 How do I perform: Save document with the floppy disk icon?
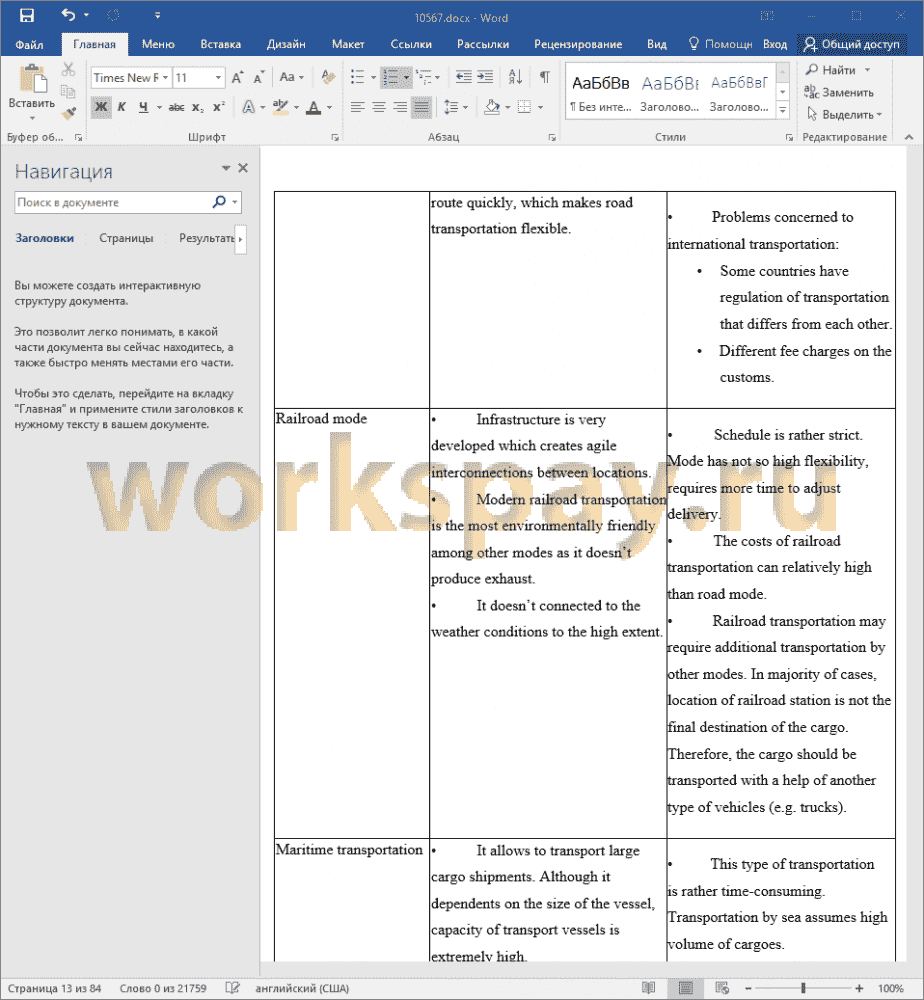coord(27,15)
